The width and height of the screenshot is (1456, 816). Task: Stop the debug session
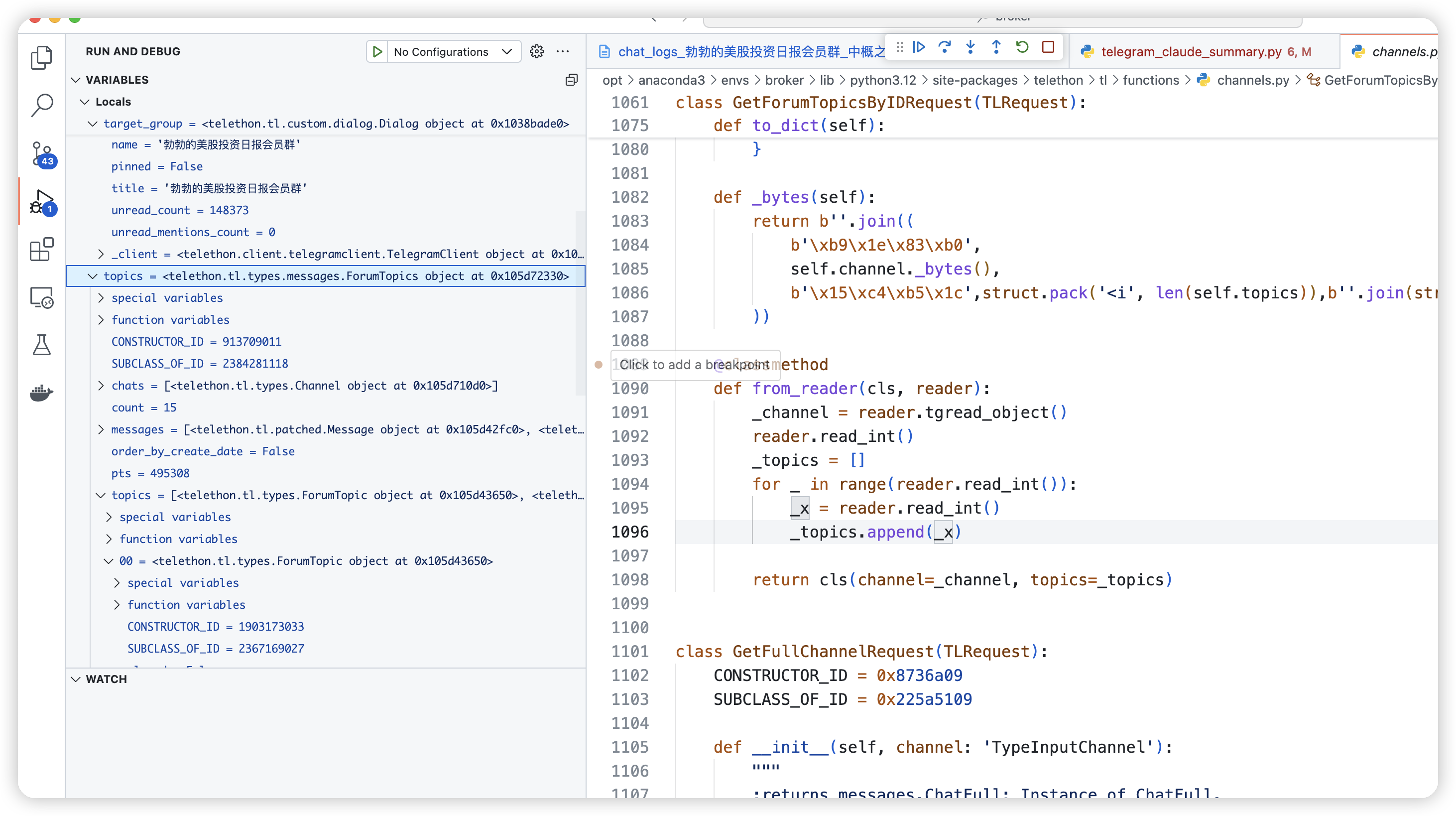coord(1048,47)
